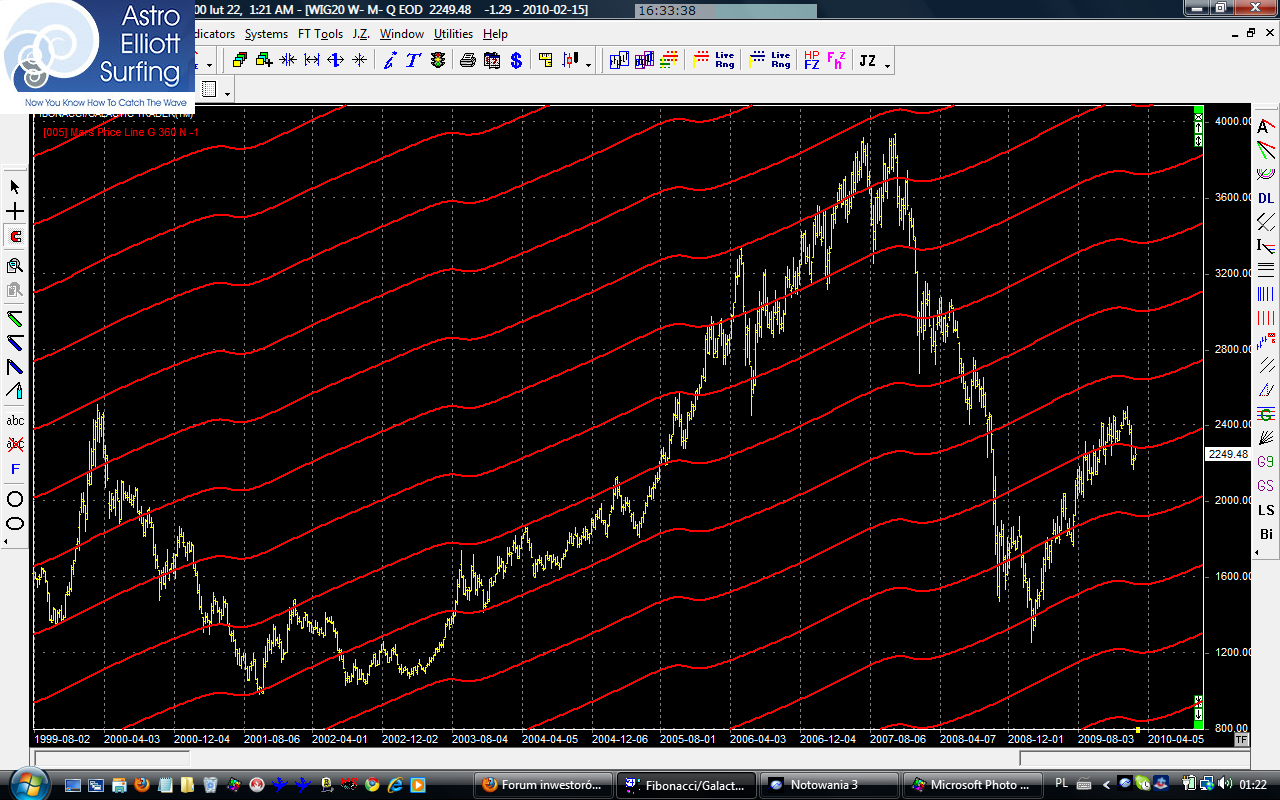Click the 2249.48 current price label
The height and width of the screenshot is (800, 1280).
click(1227, 453)
